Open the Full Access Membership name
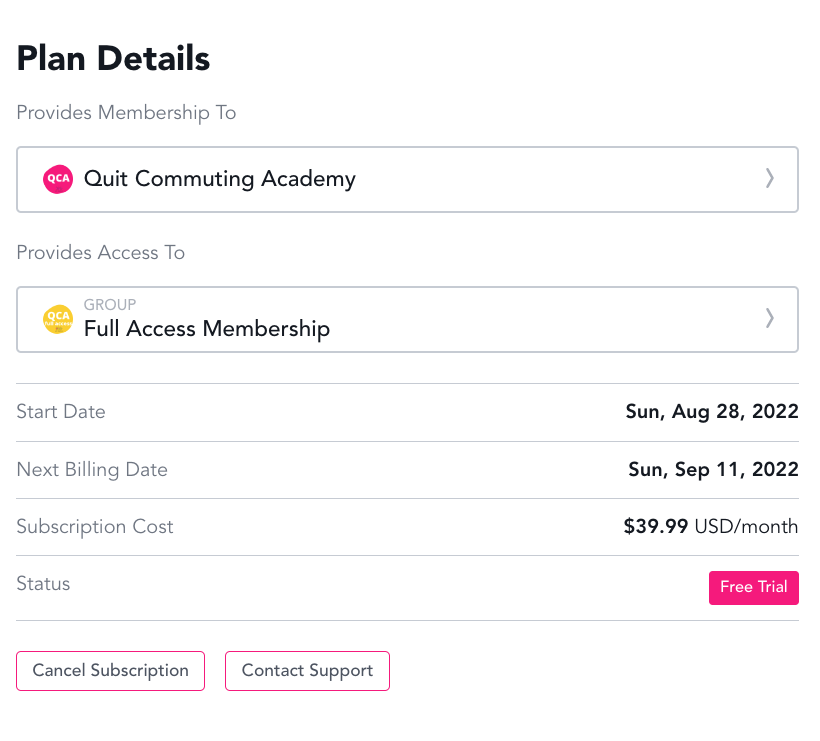 click(x=206, y=328)
